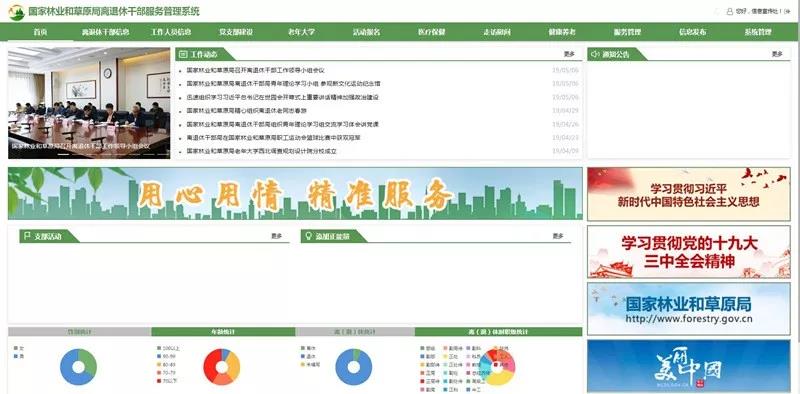The image size is (800, 394).
Task: Click the user profile icon at top right
Action: 730,11
